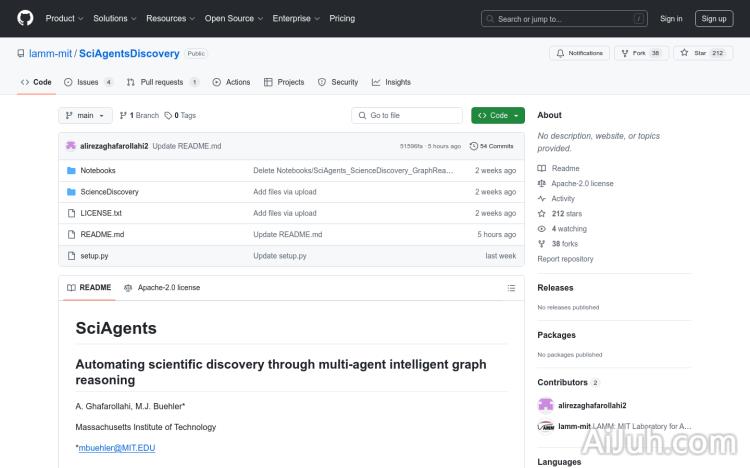
Task: Switch to the Security tab
Action: (338, 82)
